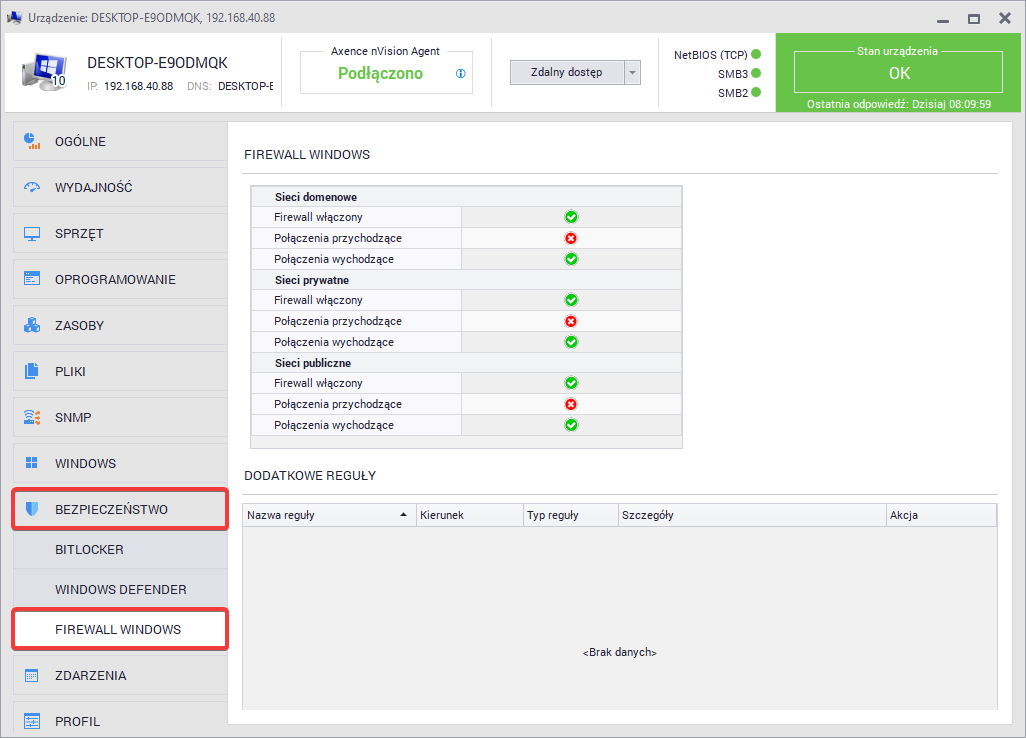Open the BITLOCKER submenu item
The width and height of the screenshot is (1026, 738).
[x=89, y=550]
